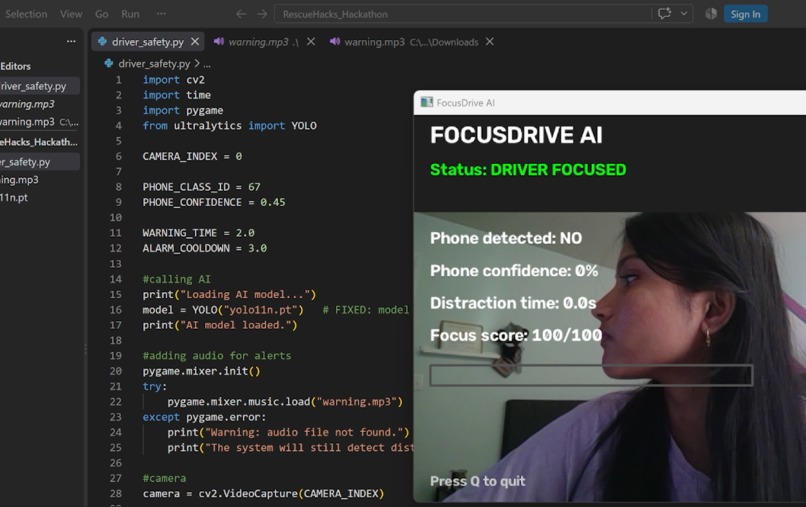Click Phone detected: NO text
806x507 pixels.
506,238
